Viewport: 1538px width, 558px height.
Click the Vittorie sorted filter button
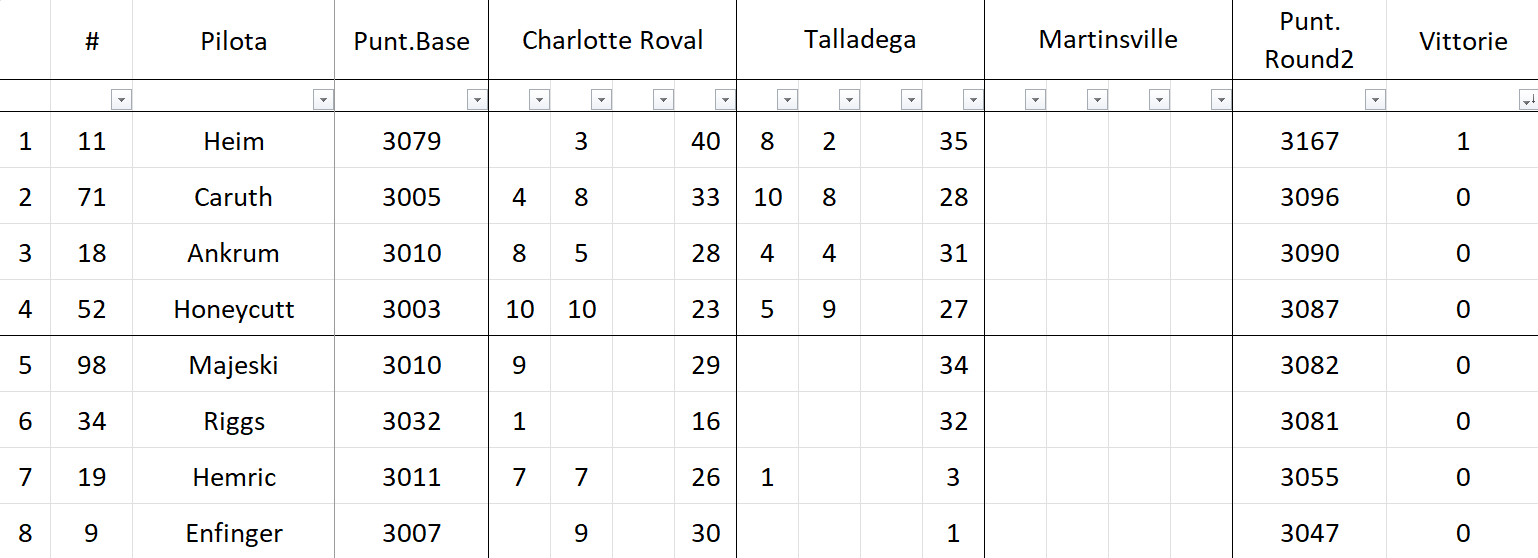(x=1527, y=100)
